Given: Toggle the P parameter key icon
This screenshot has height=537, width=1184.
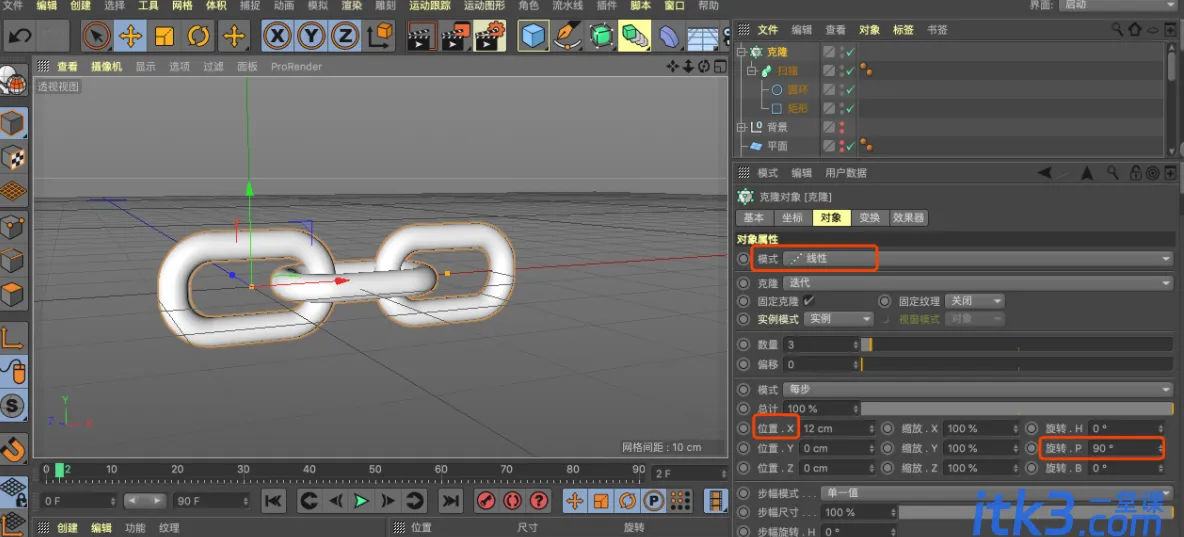Looking at the screenshot, I should coord(652,500).
